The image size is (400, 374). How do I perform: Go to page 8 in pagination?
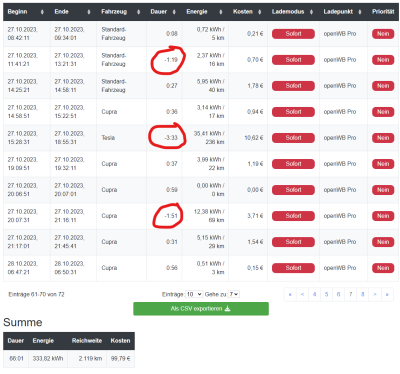click(x=363, y=294)
